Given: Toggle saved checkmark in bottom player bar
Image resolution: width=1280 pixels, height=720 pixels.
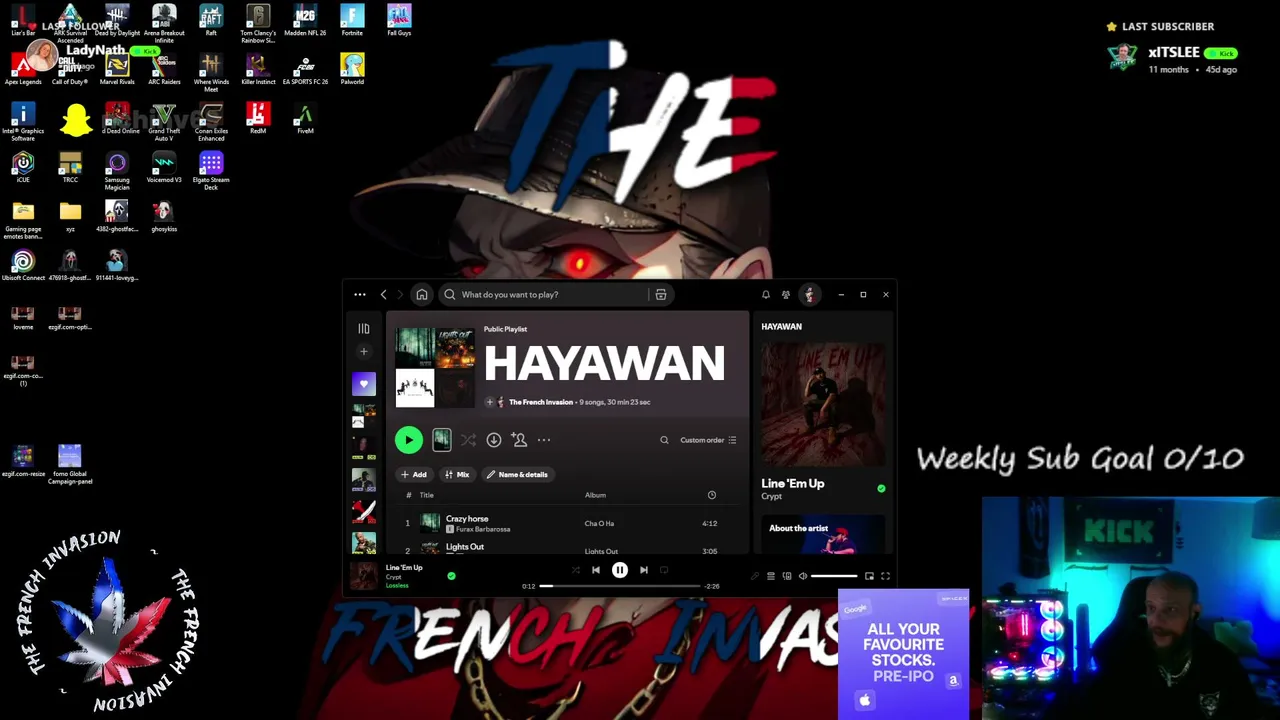Looking at the screenshot, I should click(451, 576).
